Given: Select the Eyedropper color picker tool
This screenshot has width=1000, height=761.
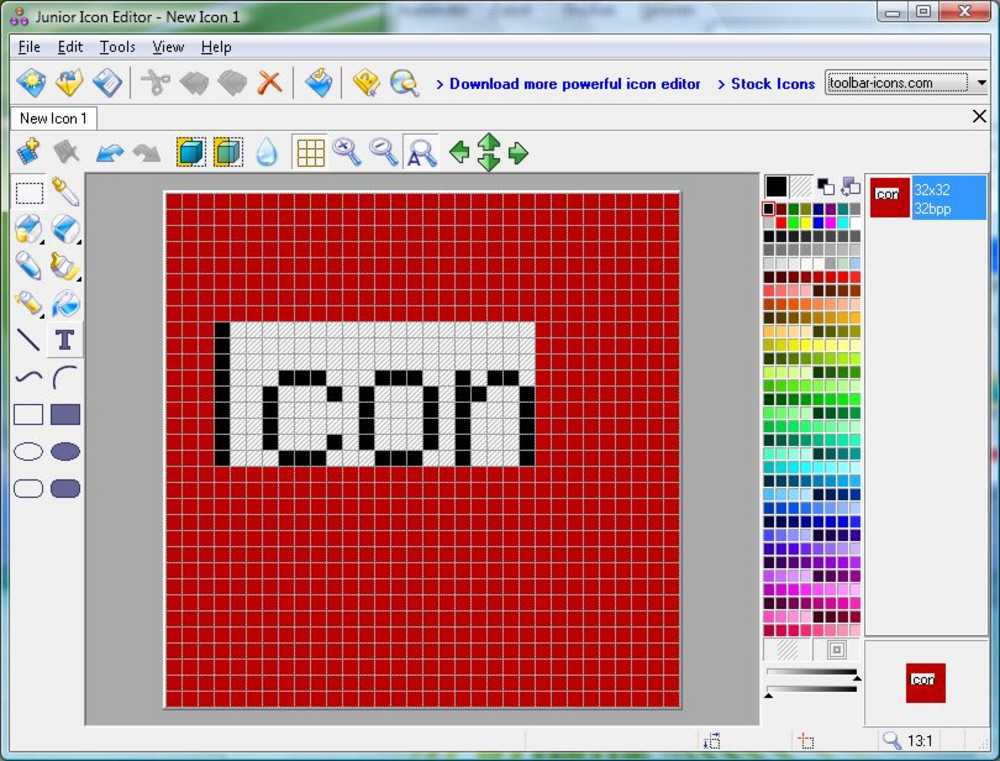Looking at the screenshot, I should tap(65, 192).
